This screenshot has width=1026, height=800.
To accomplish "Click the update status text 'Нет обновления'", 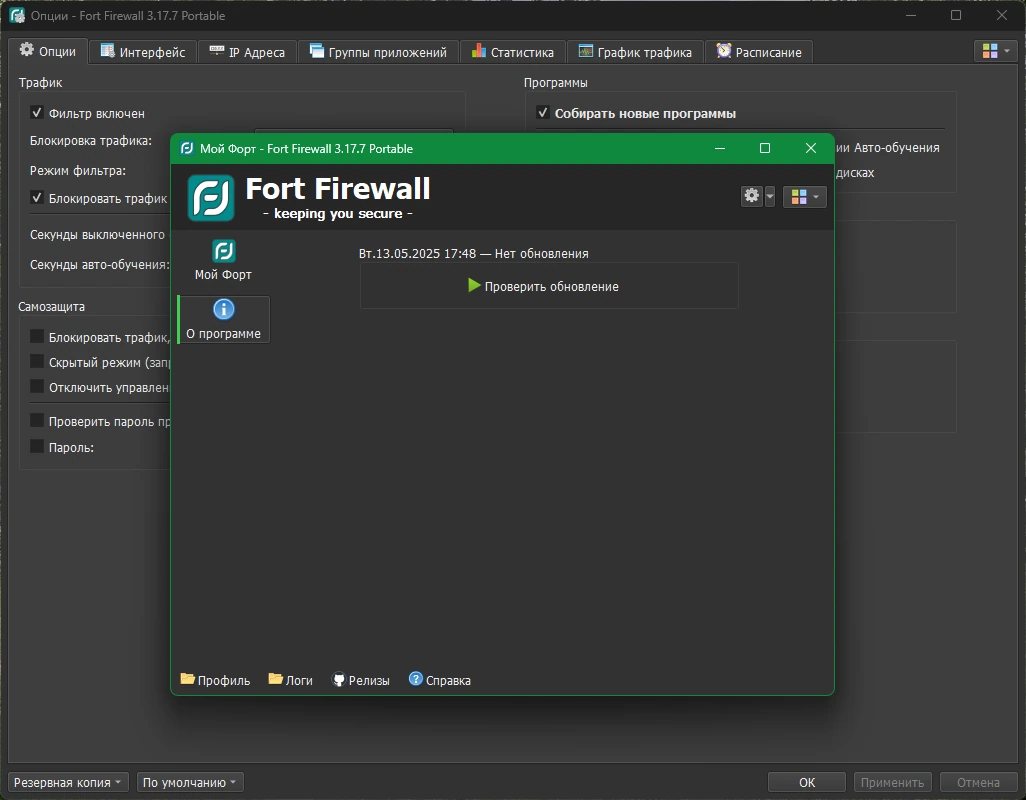I will 541,253.
